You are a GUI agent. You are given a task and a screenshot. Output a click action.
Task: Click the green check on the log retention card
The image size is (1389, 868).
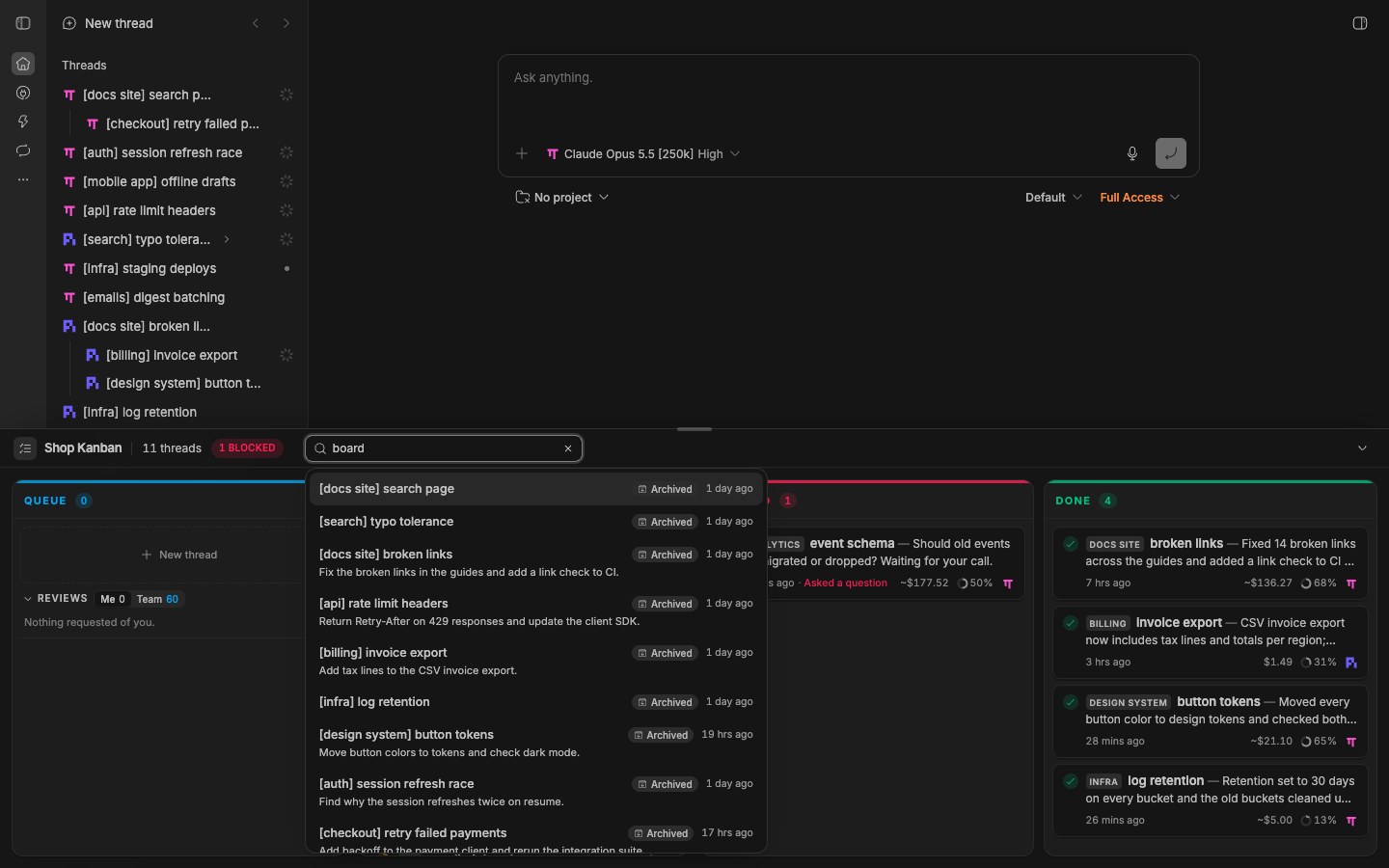1071,781
